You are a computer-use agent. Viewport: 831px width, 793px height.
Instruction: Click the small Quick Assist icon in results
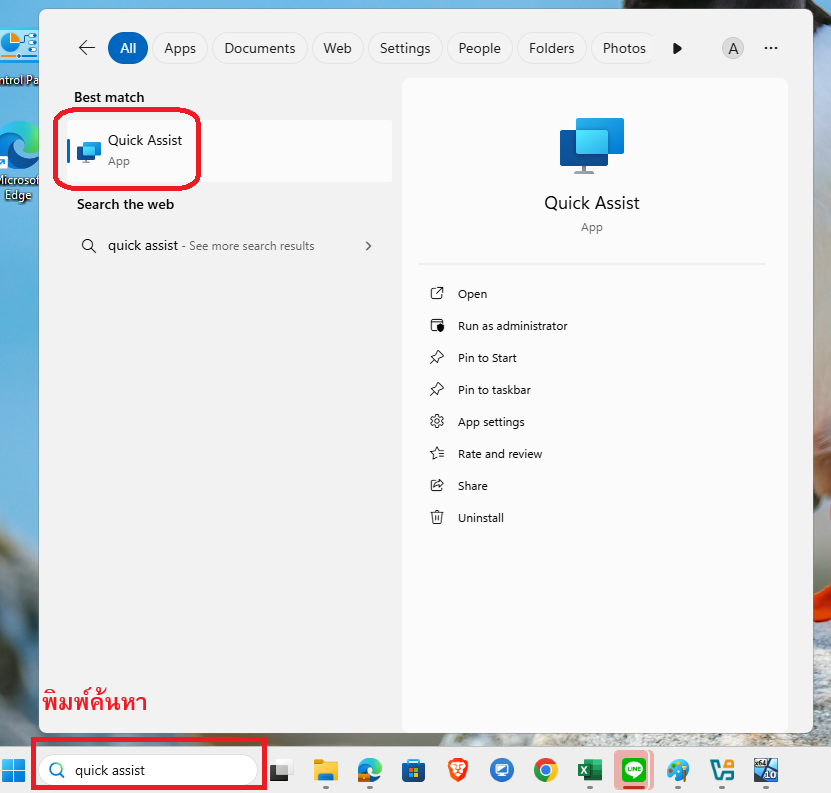pyautogui.click(x=89, y=152)
